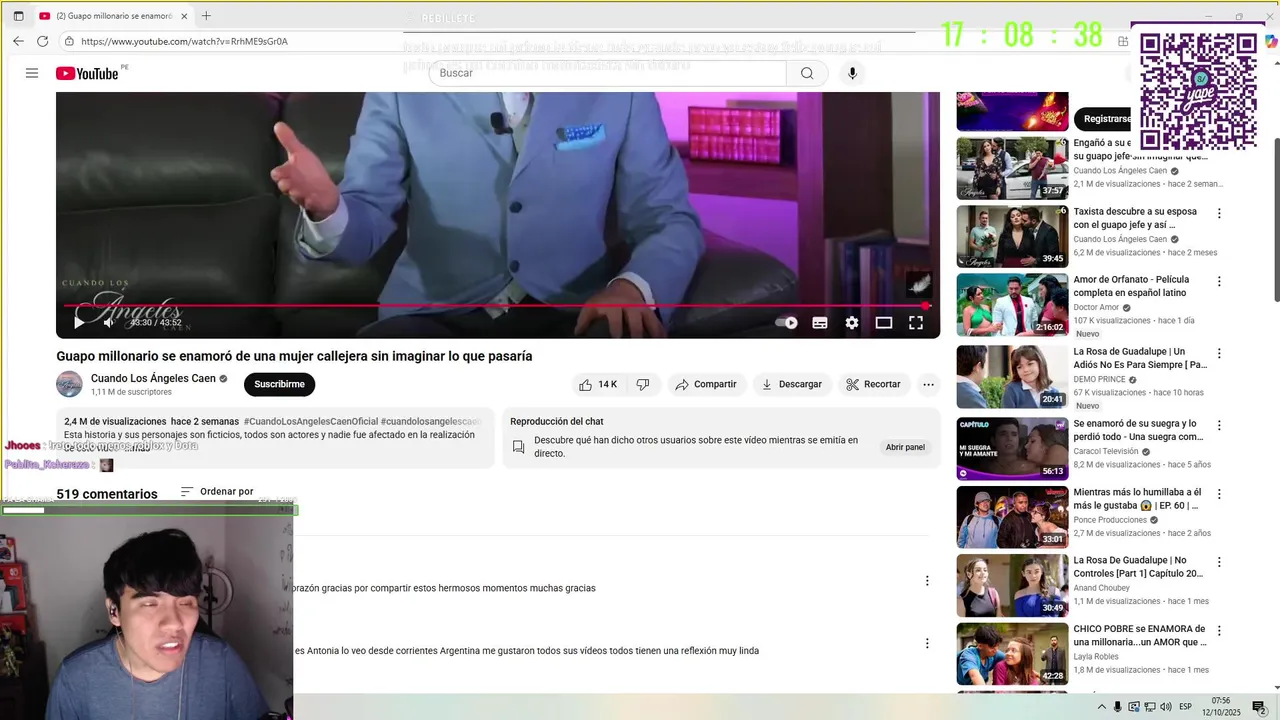Start voice search with microphone icon

pyautogui.click(x=852, y=73)
